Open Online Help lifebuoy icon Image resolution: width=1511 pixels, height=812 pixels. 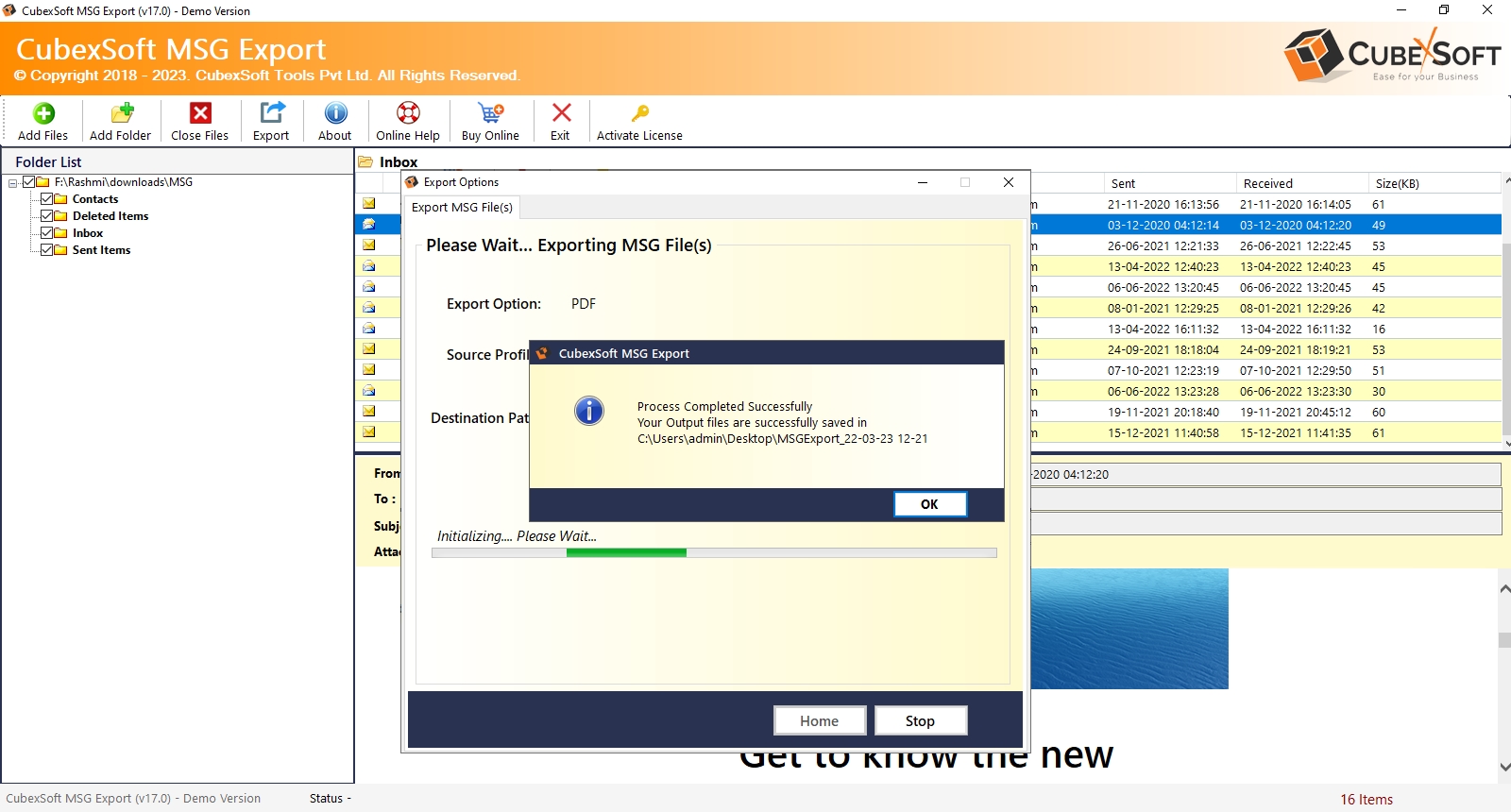(x=408, y=113)
